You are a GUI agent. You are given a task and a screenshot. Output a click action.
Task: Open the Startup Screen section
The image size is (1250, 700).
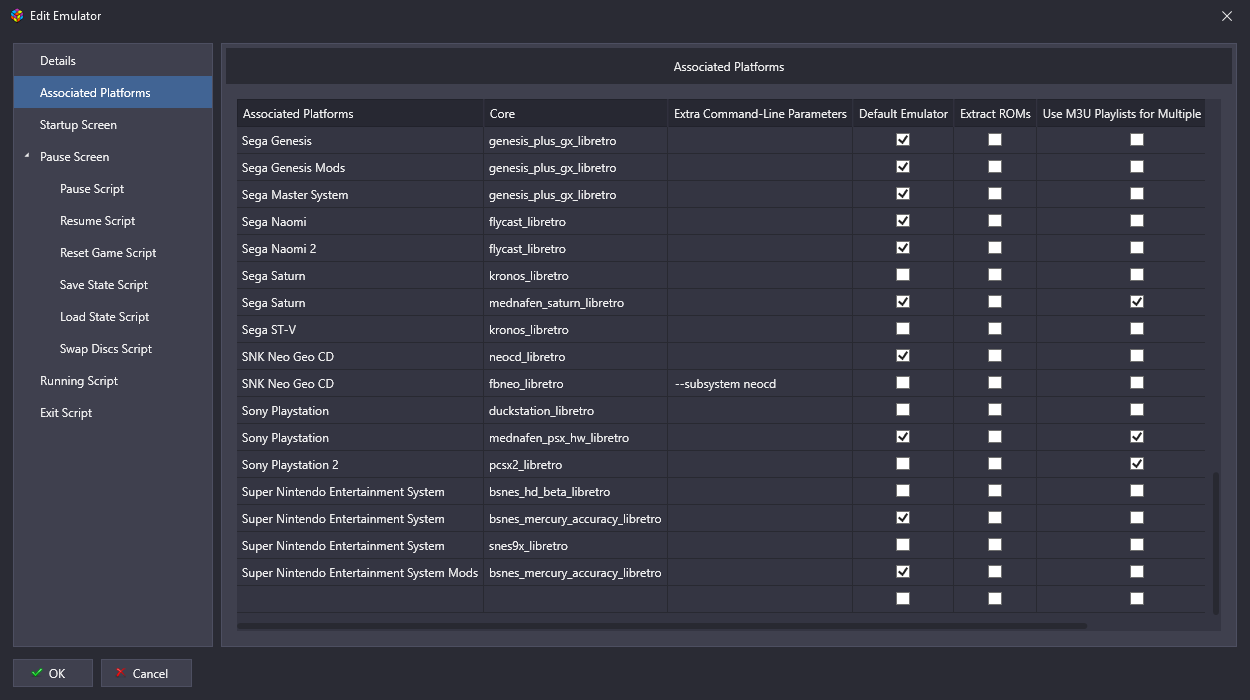[113, 125]
